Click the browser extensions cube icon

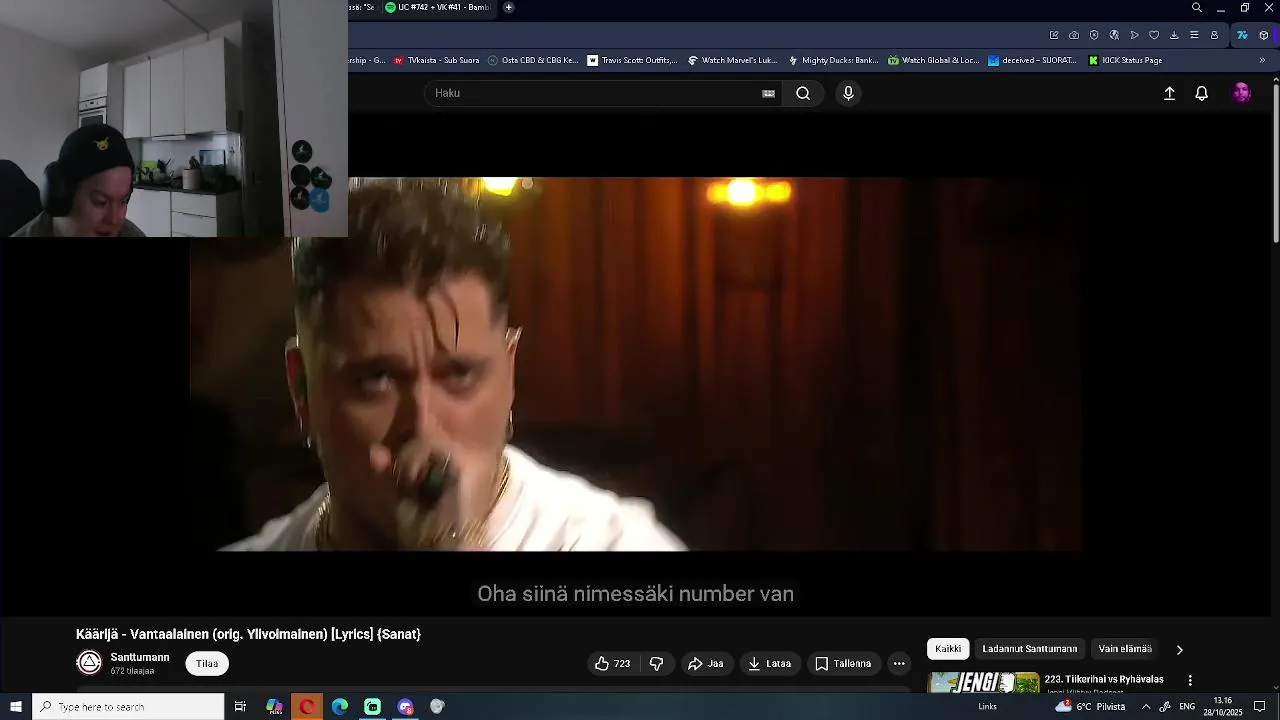[1264, 35]
